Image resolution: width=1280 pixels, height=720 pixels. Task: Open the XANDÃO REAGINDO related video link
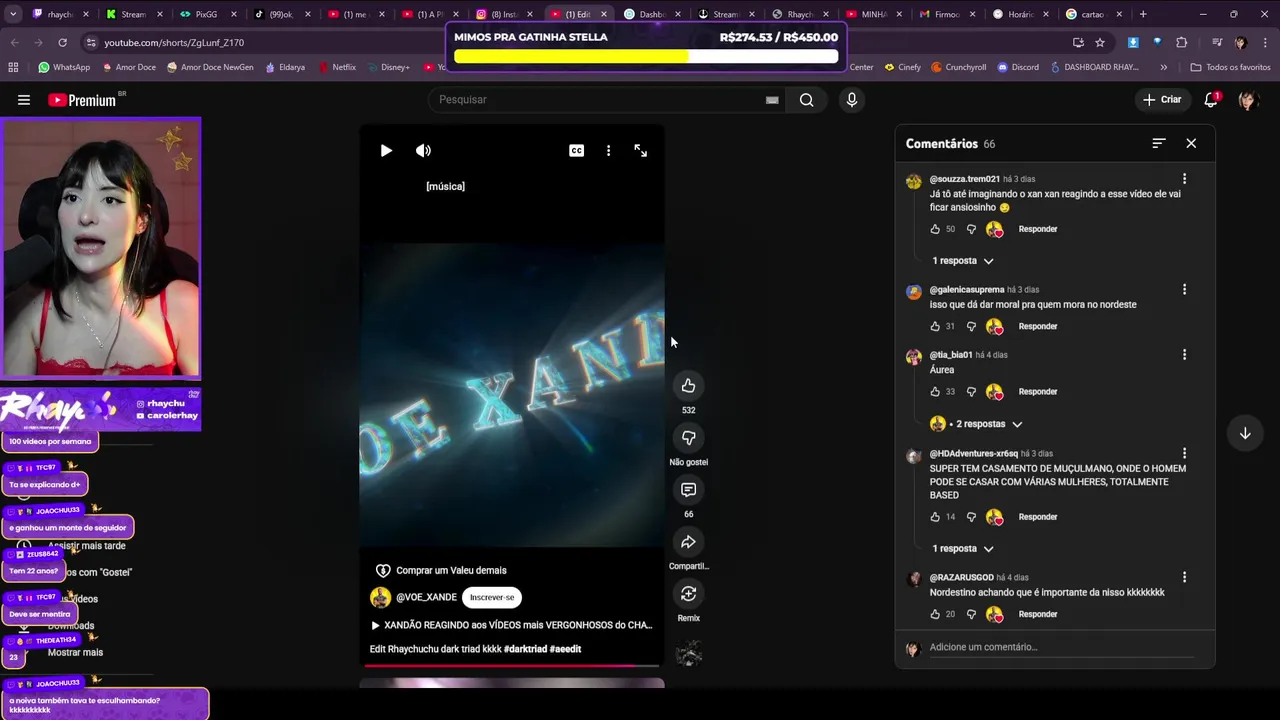[x=511, y=625]
